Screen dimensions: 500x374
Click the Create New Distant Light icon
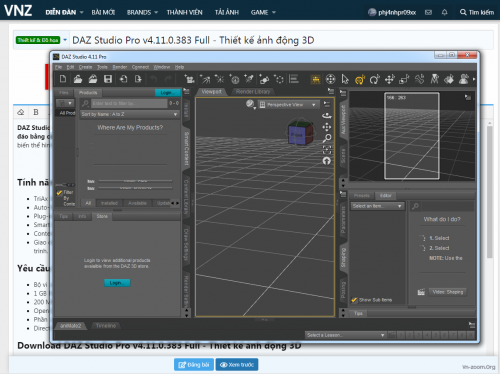coord(234,79)
